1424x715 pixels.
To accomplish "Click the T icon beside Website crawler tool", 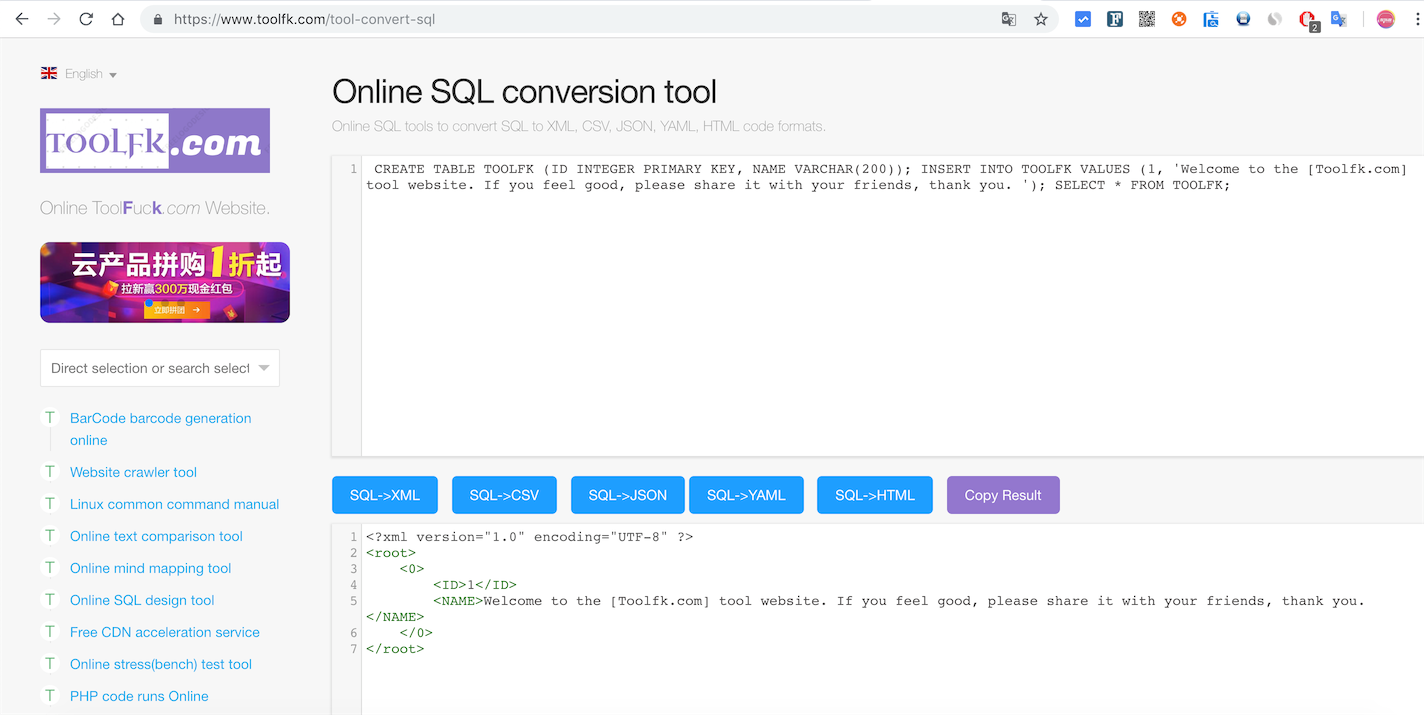I will click(49, 471).
